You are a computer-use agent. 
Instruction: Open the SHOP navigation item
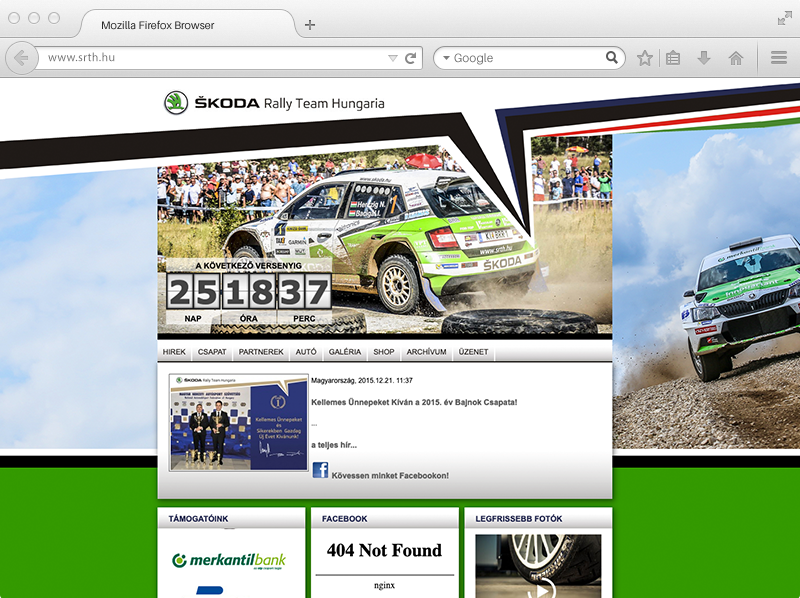click(384, 353)
